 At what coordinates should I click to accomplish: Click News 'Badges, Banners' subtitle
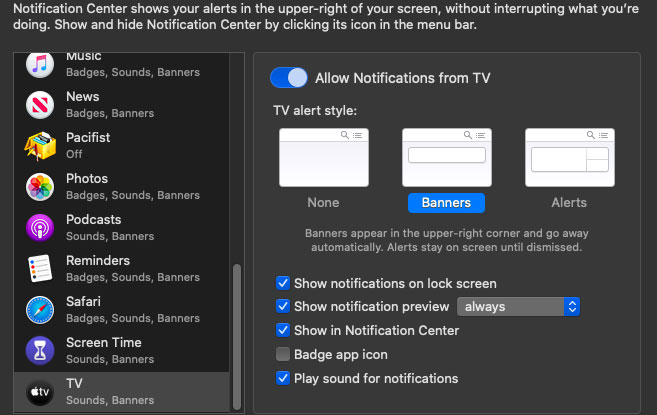point(110,113)
